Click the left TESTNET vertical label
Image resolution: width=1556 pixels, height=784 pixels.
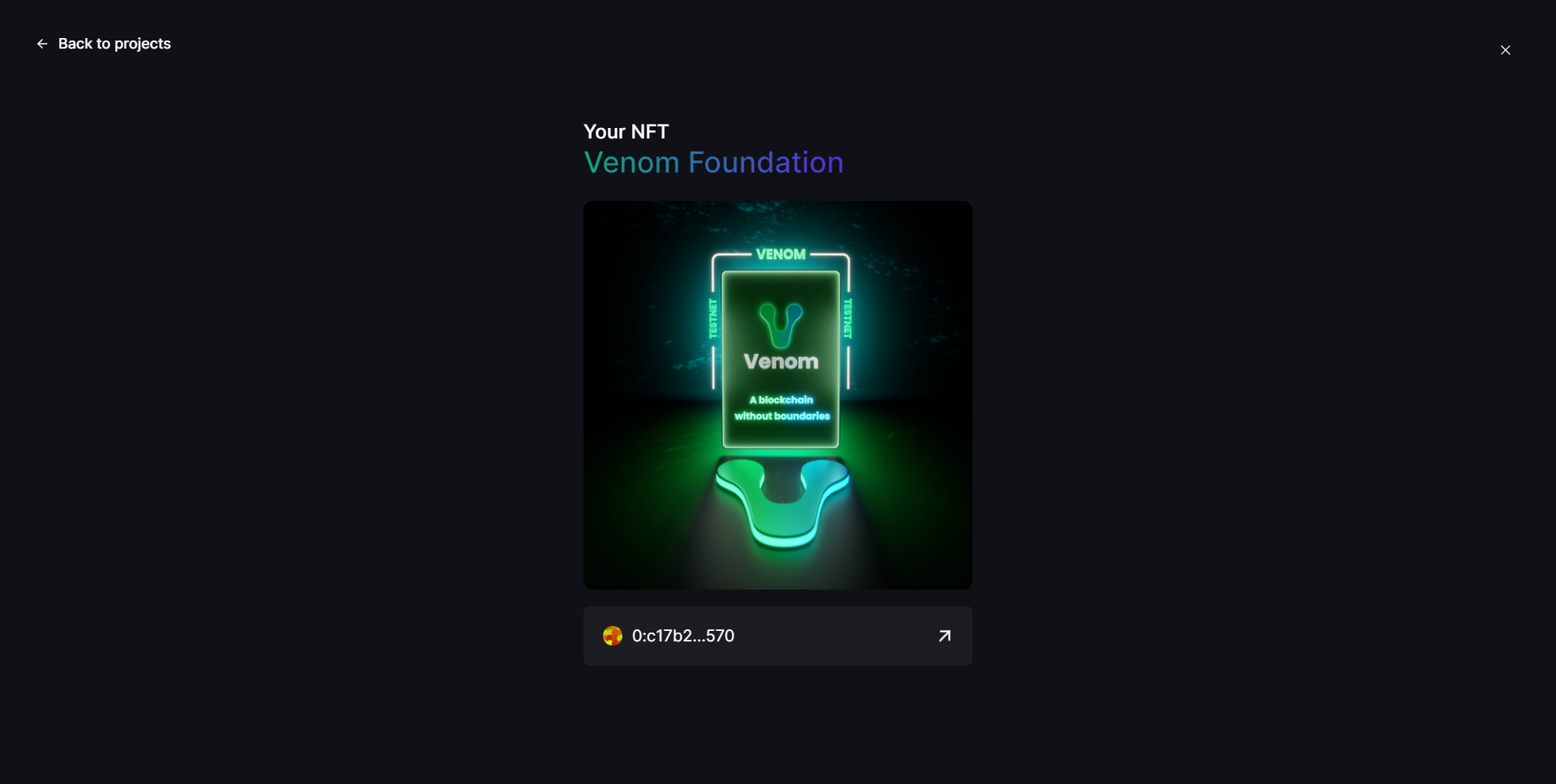click(x=713, y=318)
